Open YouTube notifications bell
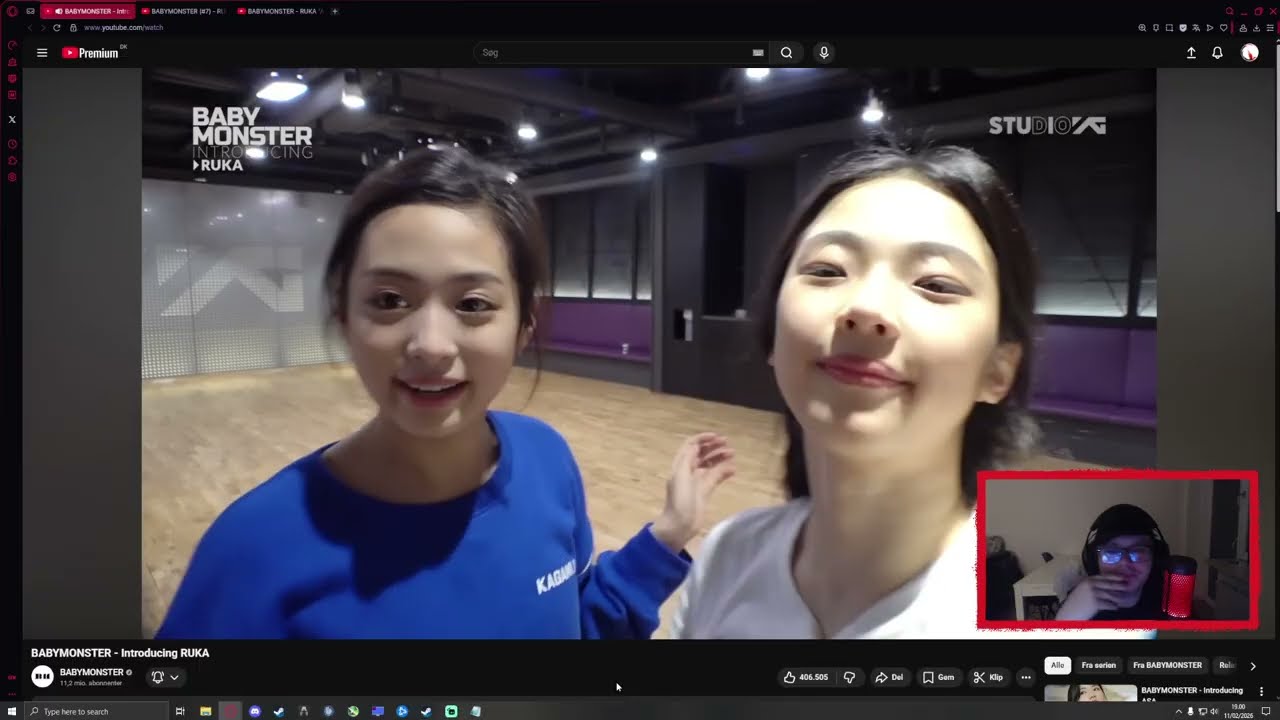Viewport: 1280px width, 720px height. [1217, 53]
